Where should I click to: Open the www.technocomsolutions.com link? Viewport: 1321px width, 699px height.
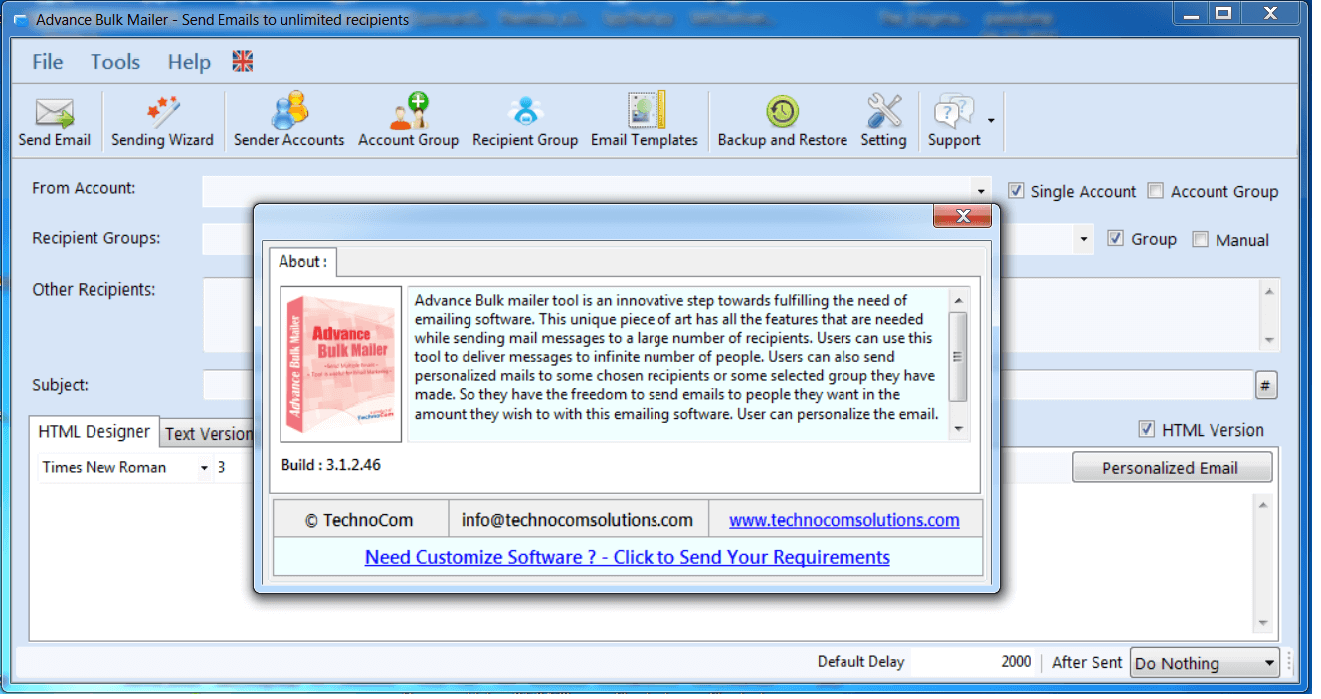tap(844, 520)
